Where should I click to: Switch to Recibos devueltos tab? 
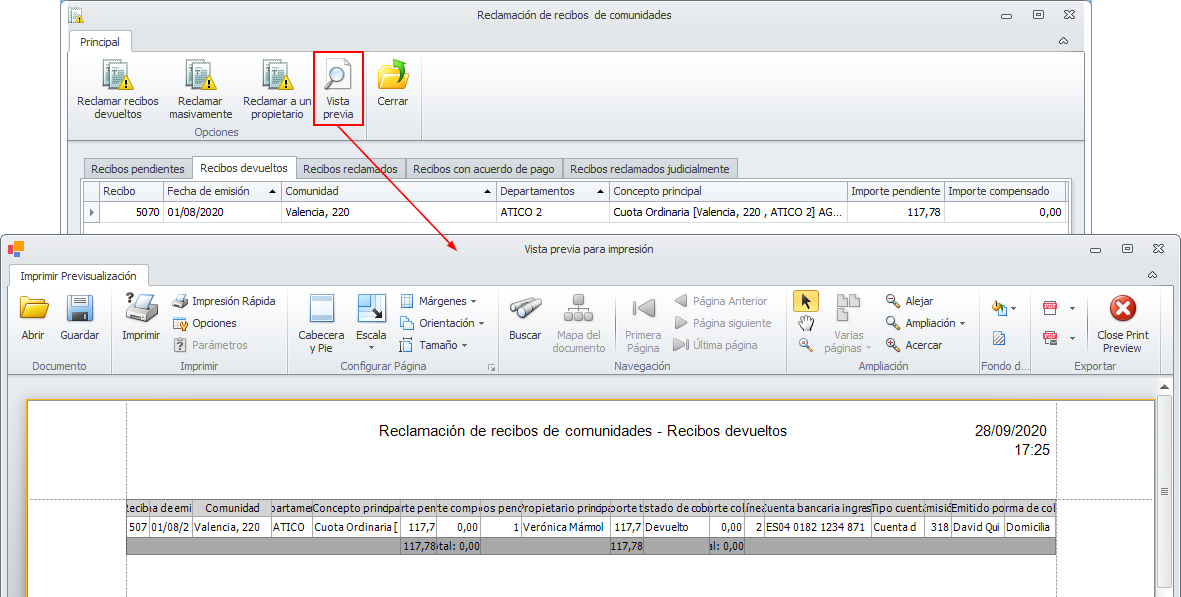[243, 168]
